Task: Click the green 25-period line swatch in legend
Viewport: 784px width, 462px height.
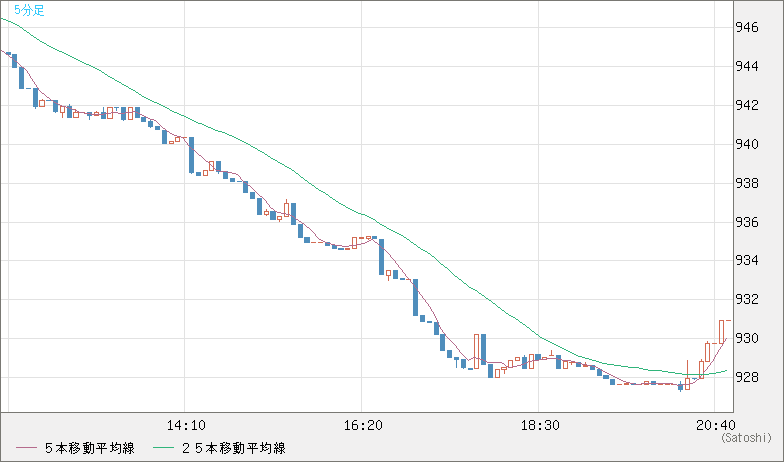Action: point(163,448)
